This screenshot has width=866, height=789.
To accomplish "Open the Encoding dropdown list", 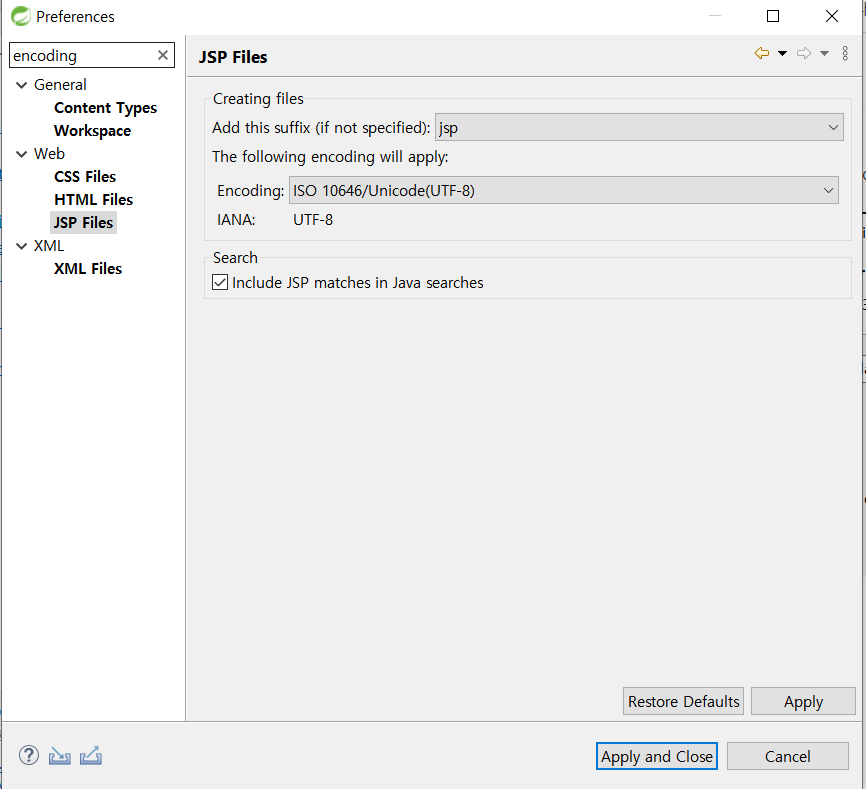I will [x=563, y=190].
